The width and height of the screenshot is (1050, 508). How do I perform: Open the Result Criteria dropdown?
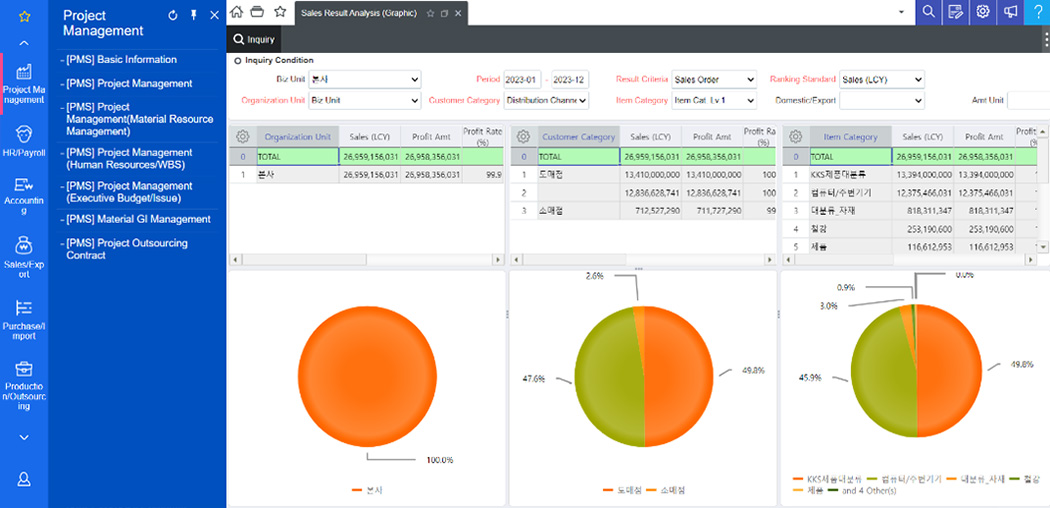pos(714,79)
